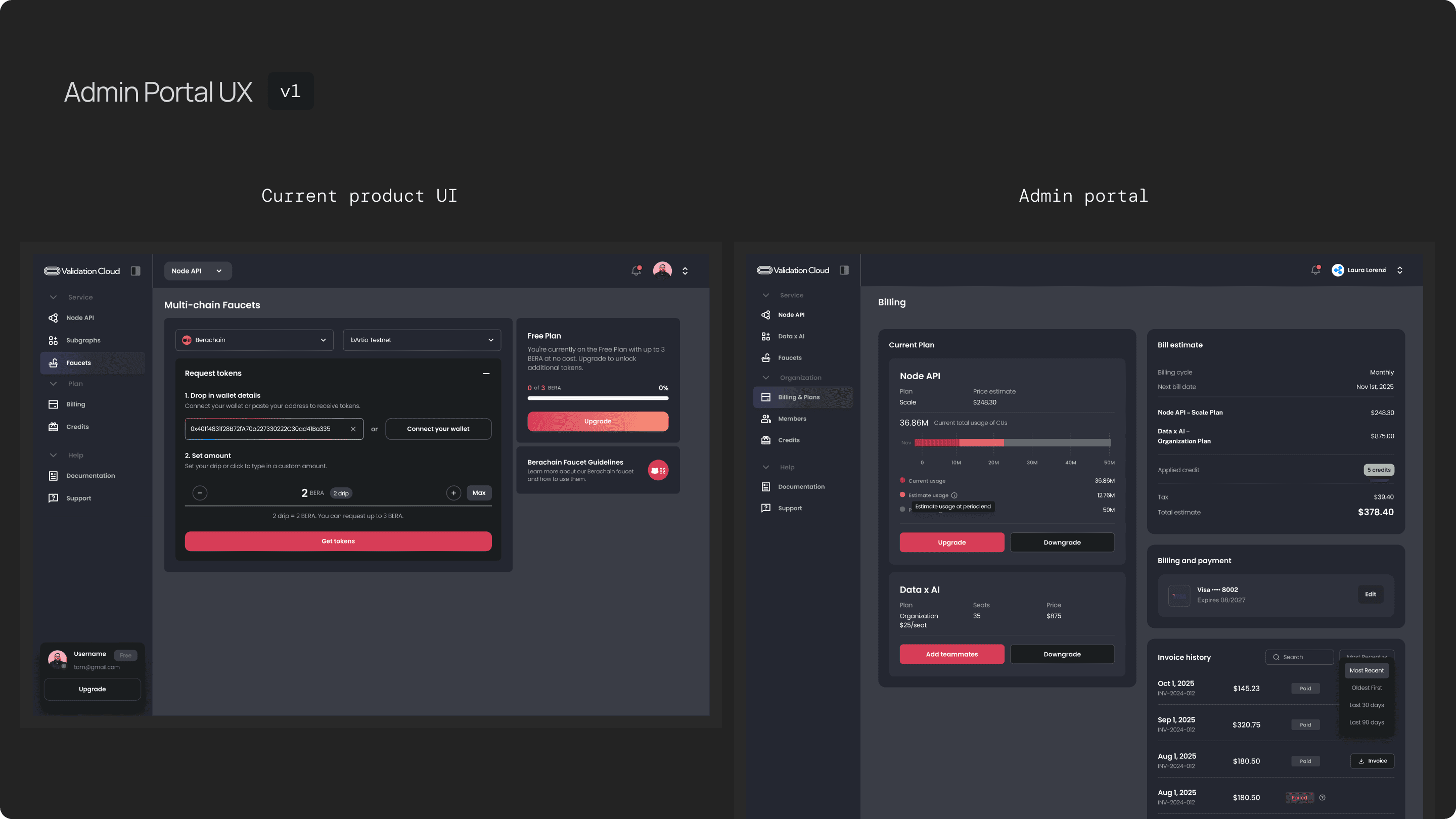The height and width of the screenshot is (819, 1456).
Task: Expand the Node API top selector
Action: (x=197, y=271)
